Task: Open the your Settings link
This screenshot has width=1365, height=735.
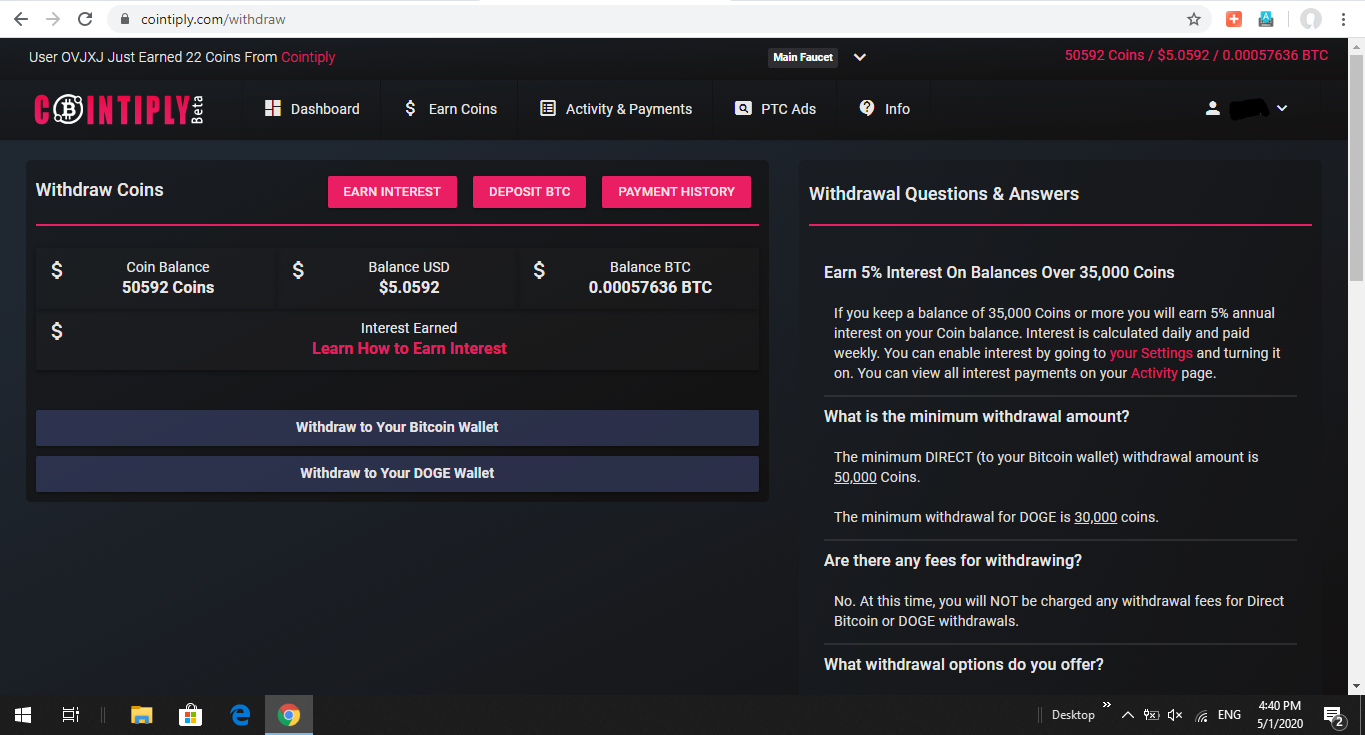Action: [x=1151, y=353]
